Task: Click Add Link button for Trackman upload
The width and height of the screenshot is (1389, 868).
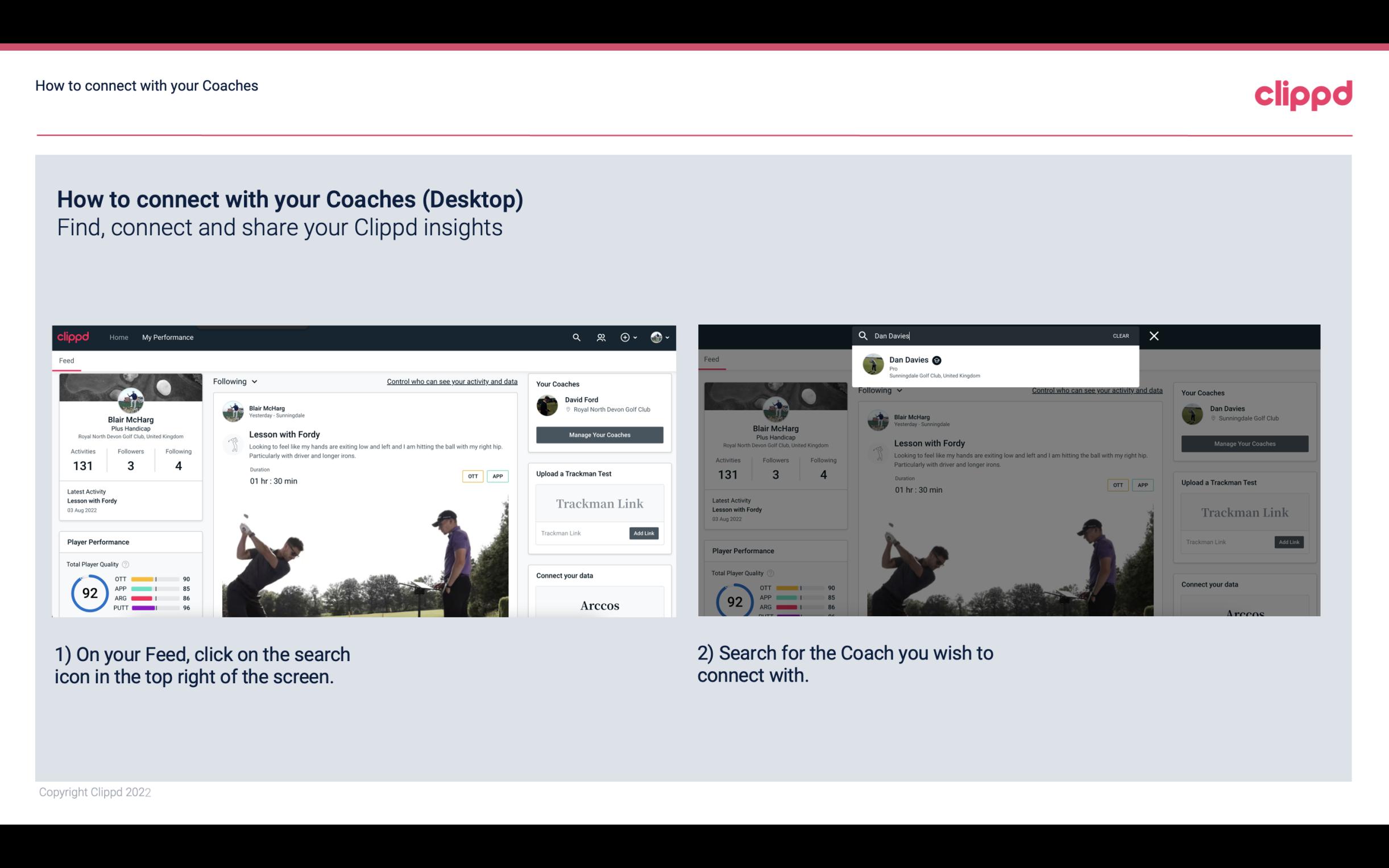Action: click(x=644, y=532)
